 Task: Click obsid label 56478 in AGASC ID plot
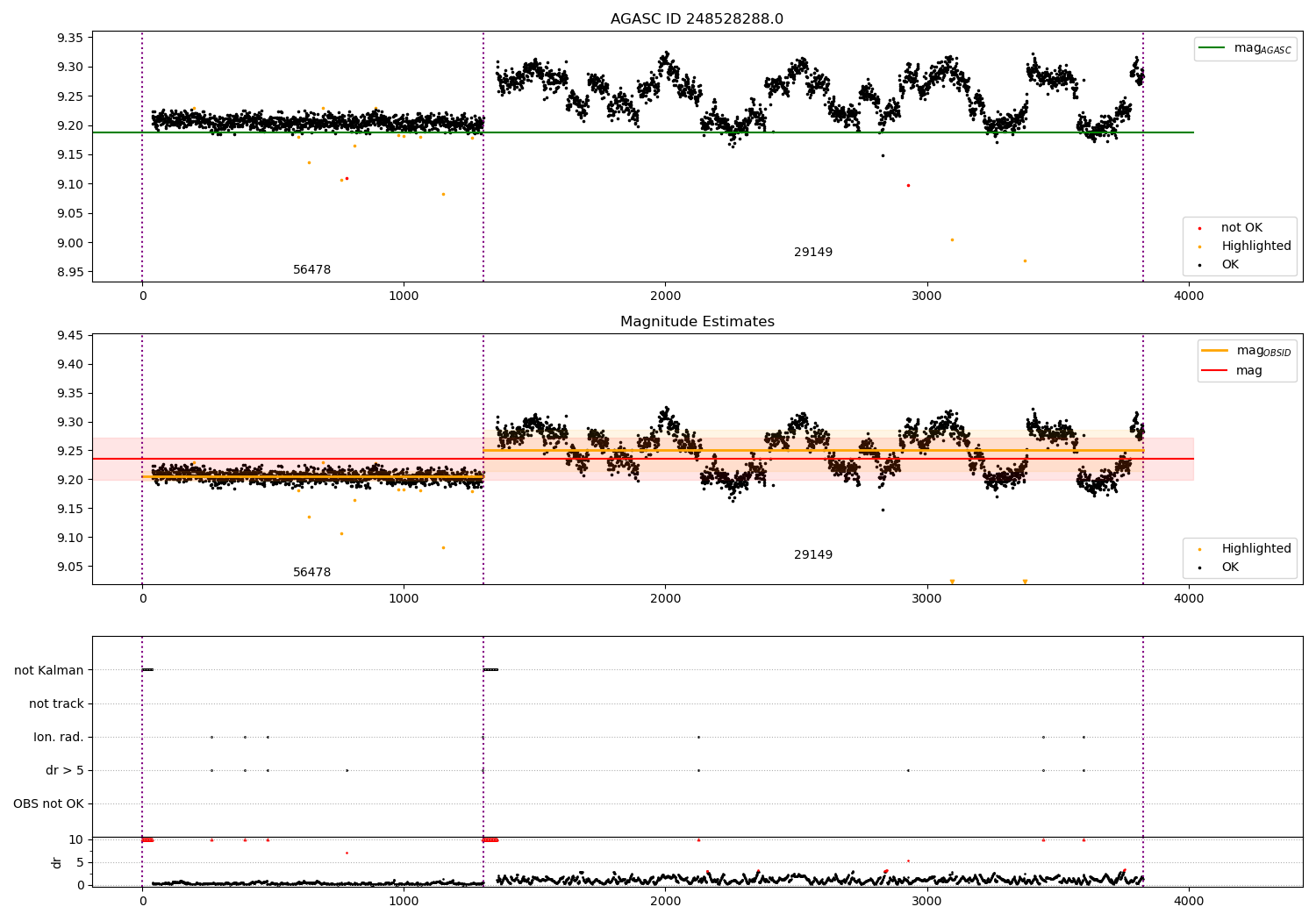(x=312, y=270)
